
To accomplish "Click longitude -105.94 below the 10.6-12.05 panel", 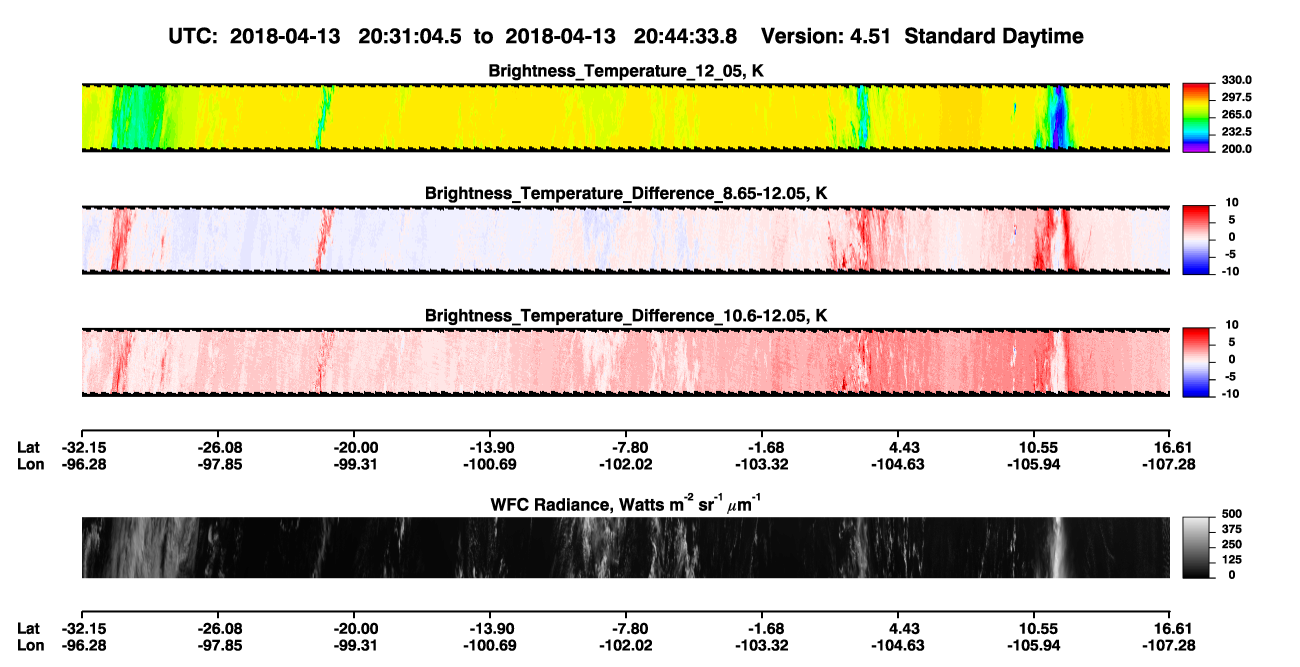I will click(1034, 464).
